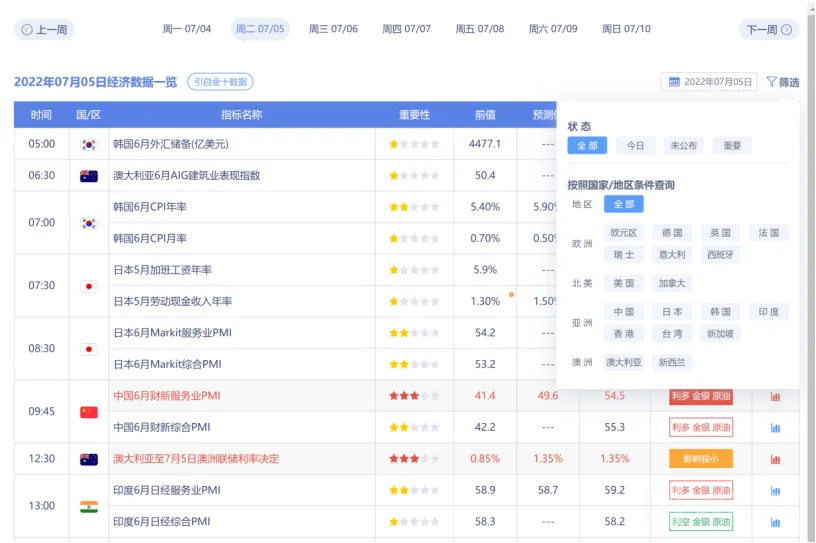The width and height of the screenshot is (816, 543).
Task: Select 全部 under 状态 filter
Action: tap(587, 146)
